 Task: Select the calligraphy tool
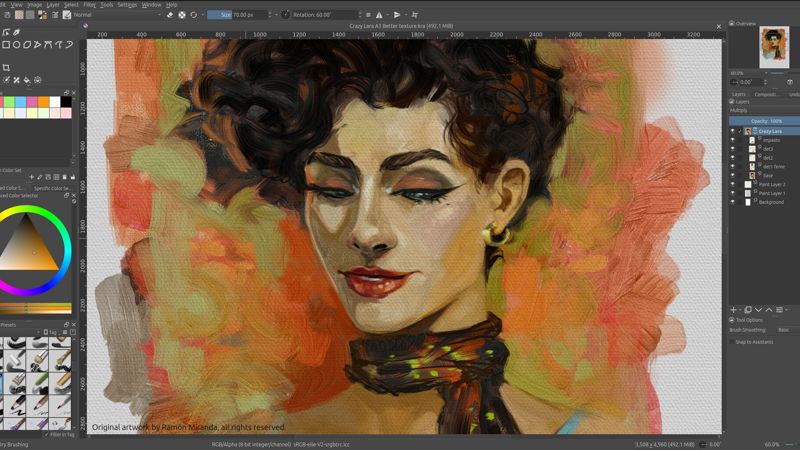pos(17,32)
